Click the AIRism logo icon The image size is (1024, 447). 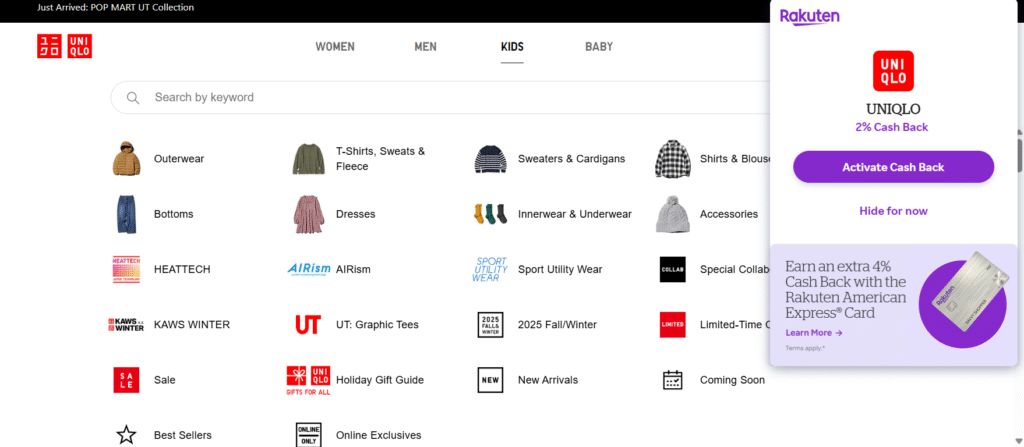tap(308, 269)
